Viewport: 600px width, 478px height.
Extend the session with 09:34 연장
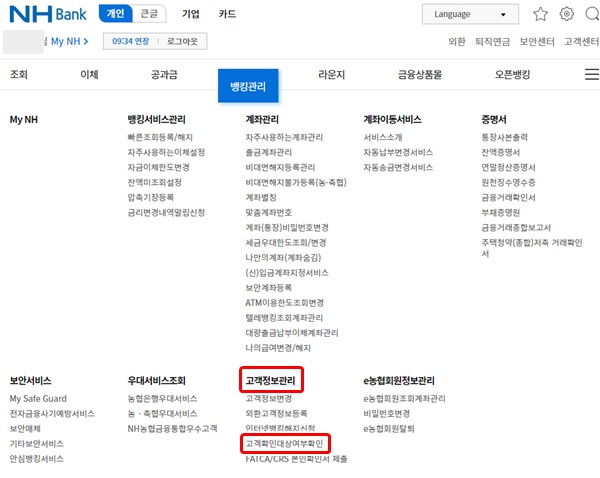tap(130, 41)
